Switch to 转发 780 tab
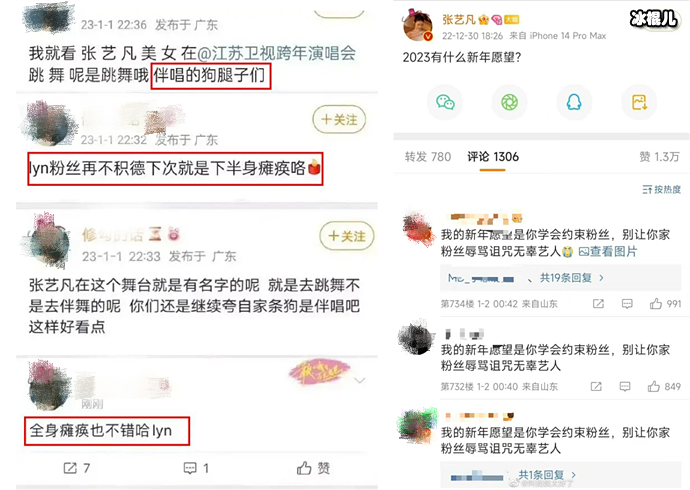 428,157
